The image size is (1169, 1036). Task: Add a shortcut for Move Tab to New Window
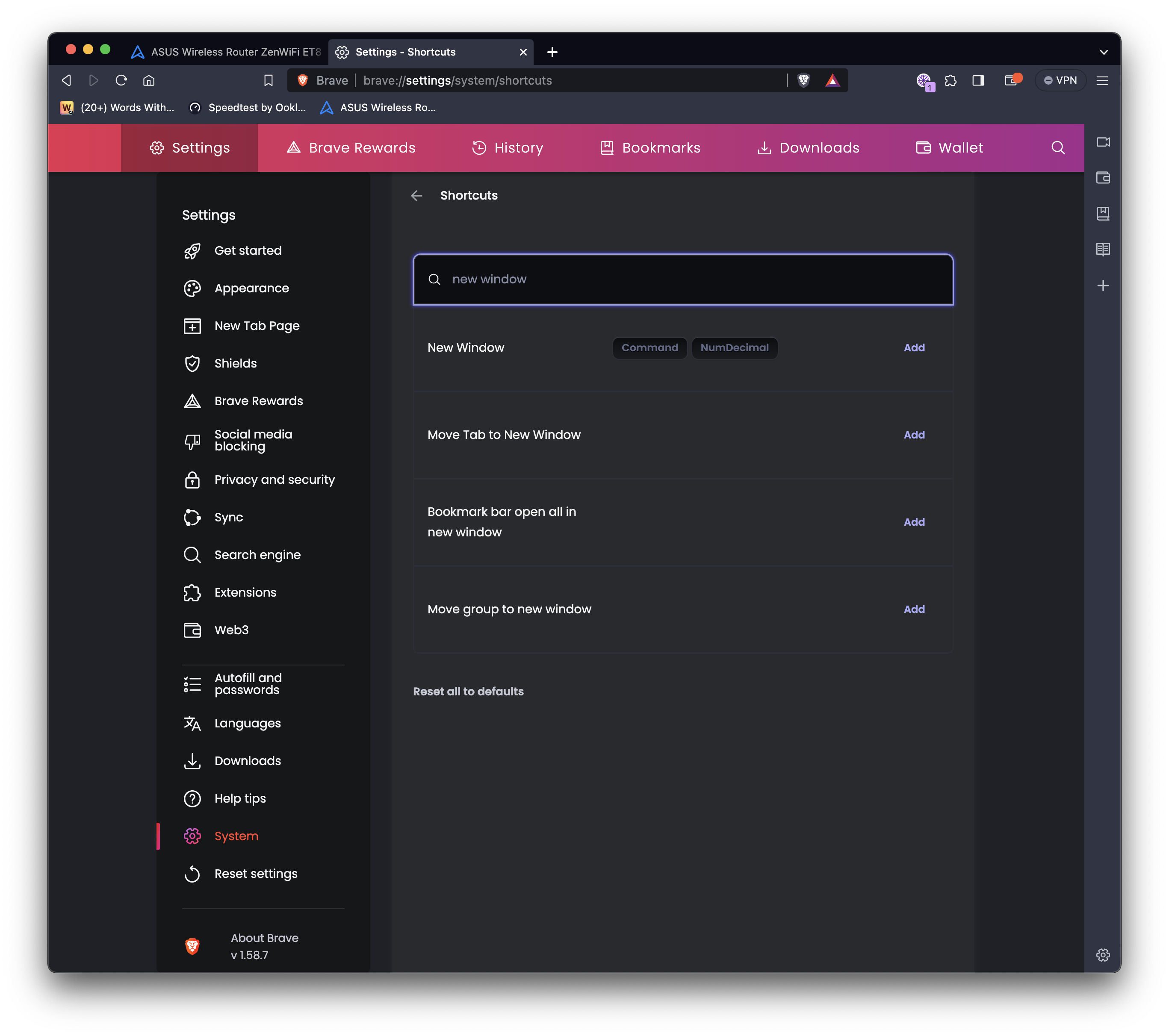[x=913, y=435]
